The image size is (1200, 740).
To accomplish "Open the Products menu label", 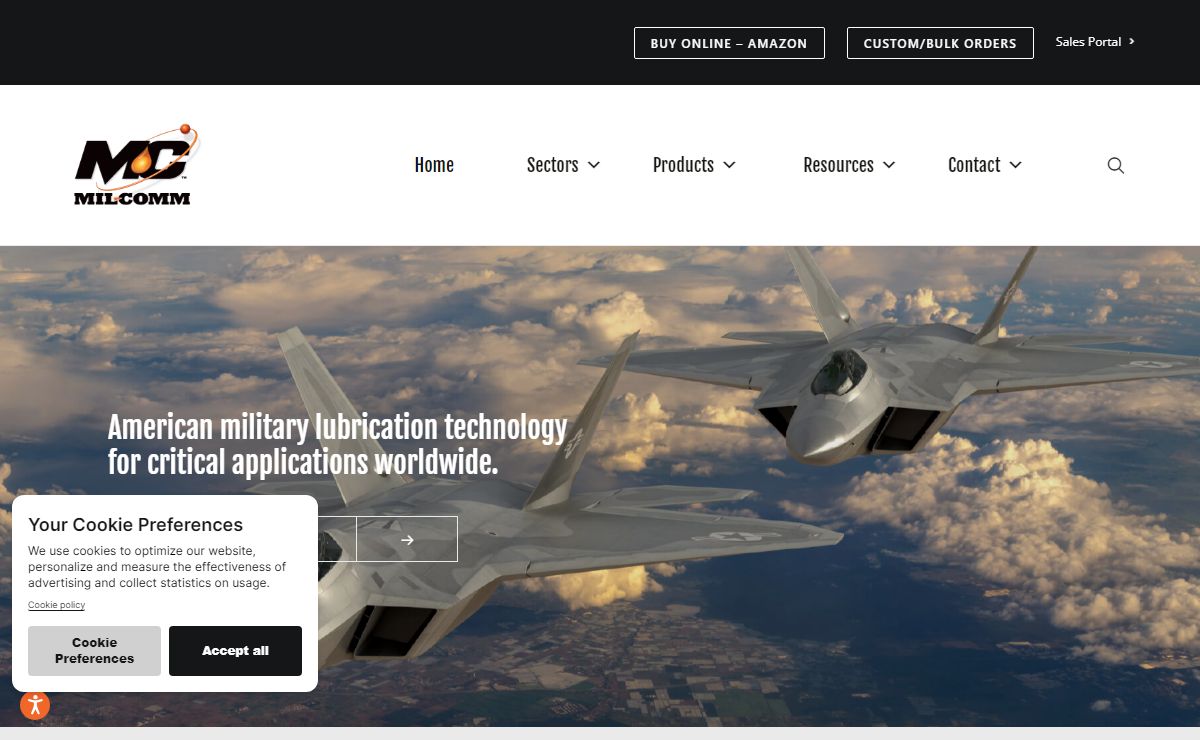I will click(683, 165).
